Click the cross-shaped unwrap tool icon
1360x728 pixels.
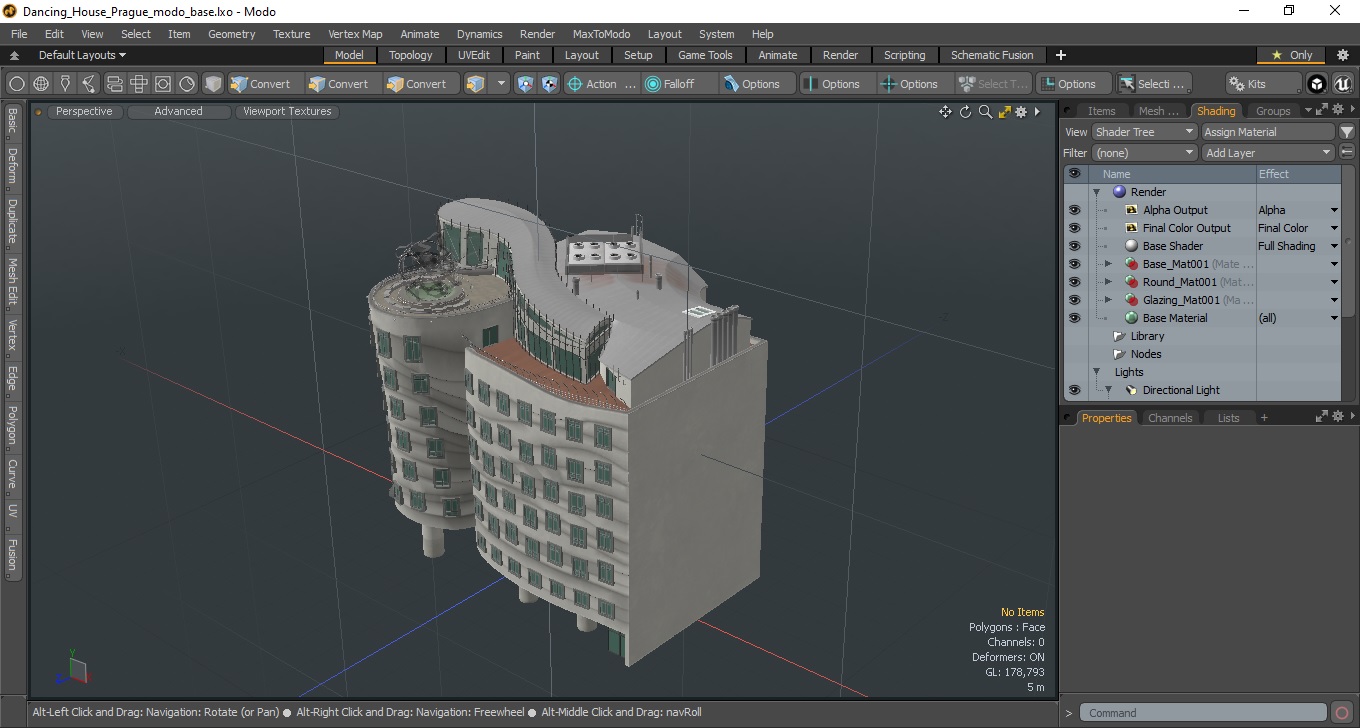(139, 84)
